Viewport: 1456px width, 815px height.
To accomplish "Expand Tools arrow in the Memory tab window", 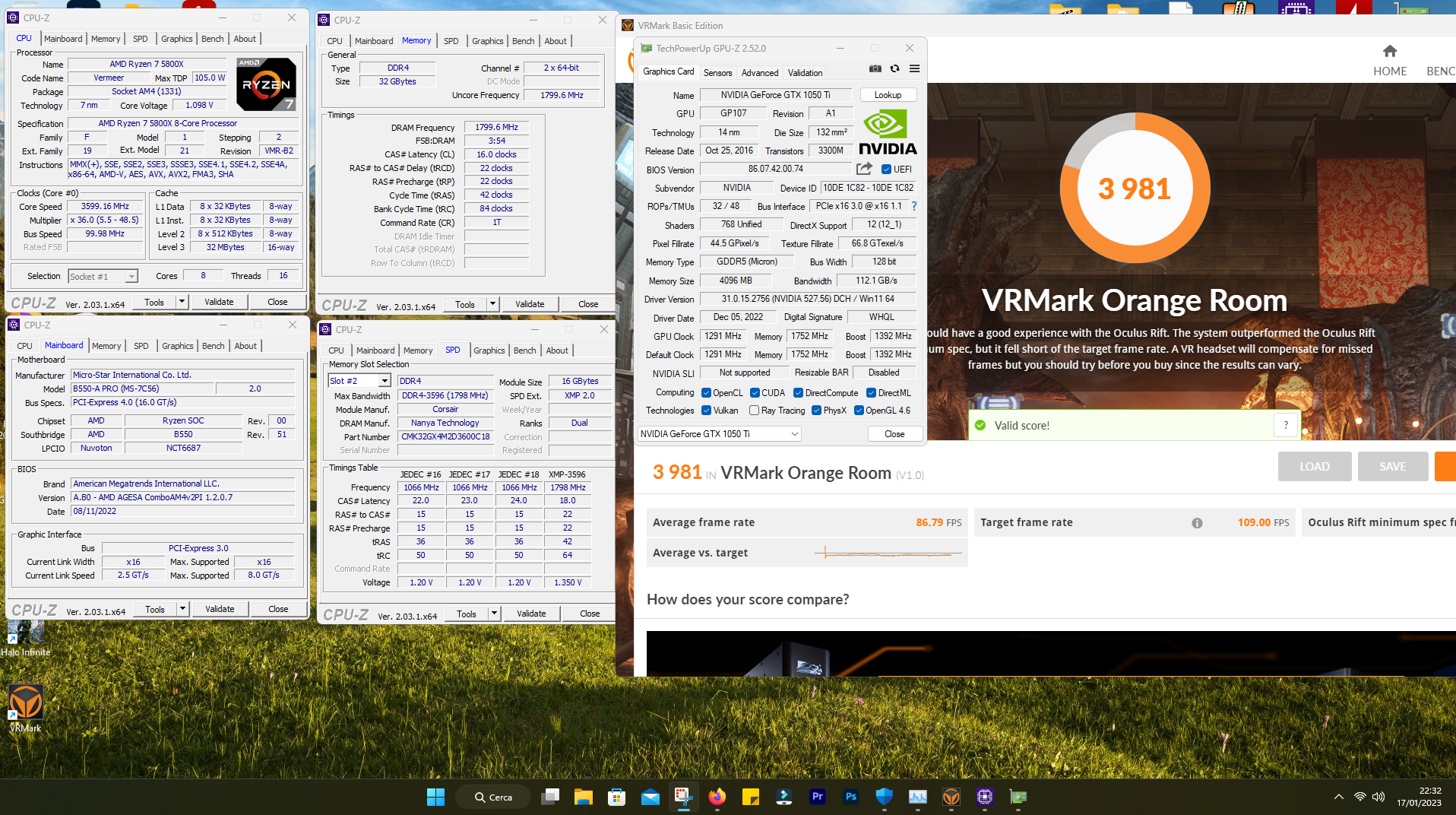I will (x=492, y=304).
